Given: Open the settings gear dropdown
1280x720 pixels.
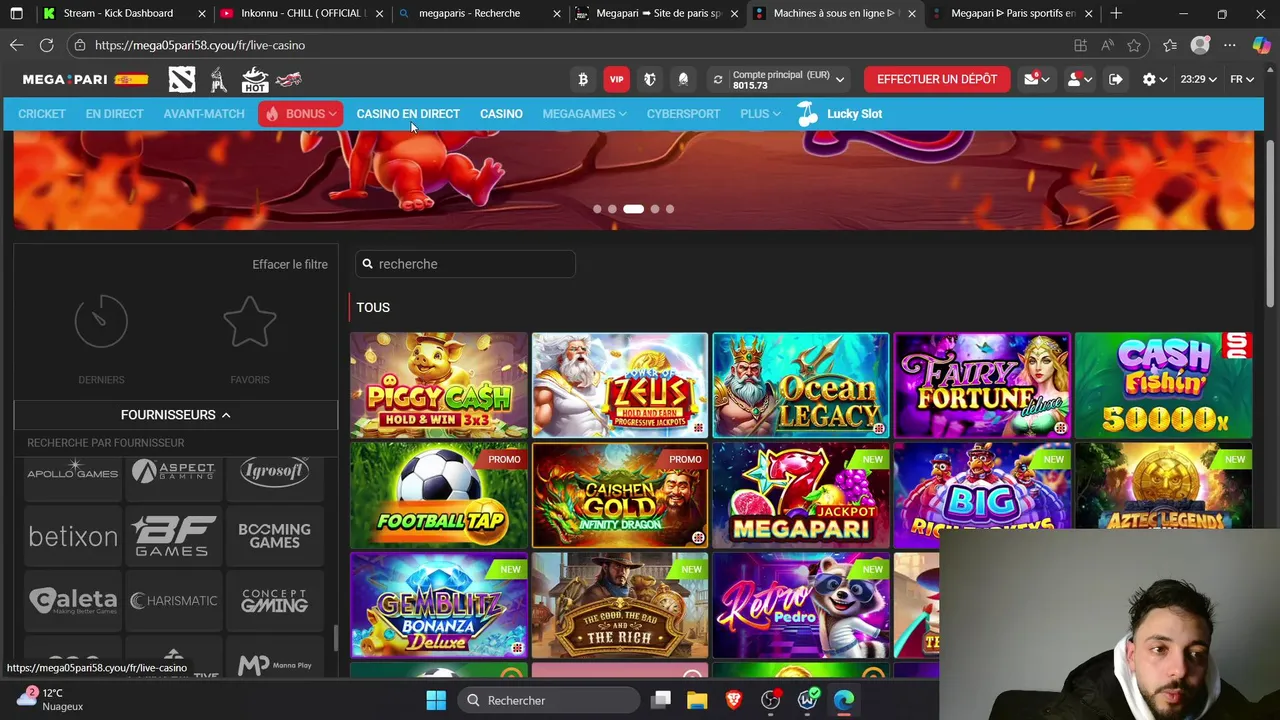Looking at the screenshot, I should pyautogui.click(x=1155, y=79).
